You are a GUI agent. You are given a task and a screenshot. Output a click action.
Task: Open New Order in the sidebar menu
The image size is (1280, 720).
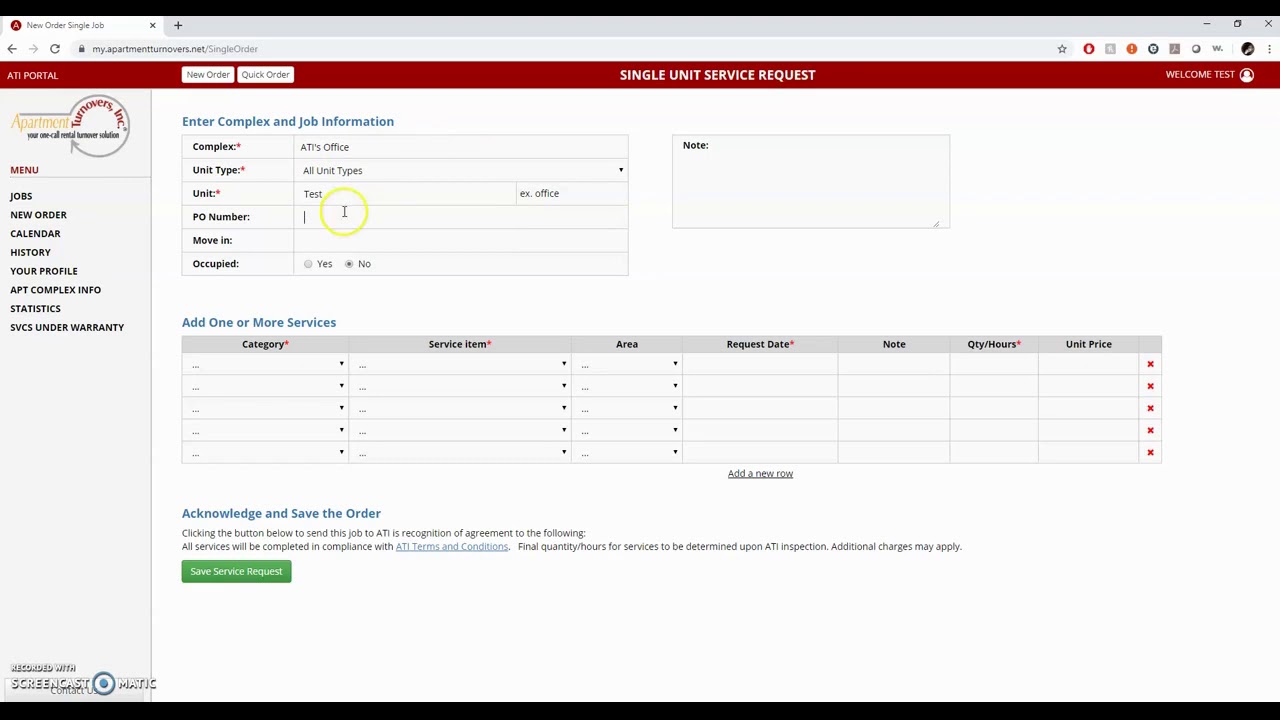click(38, 215)
